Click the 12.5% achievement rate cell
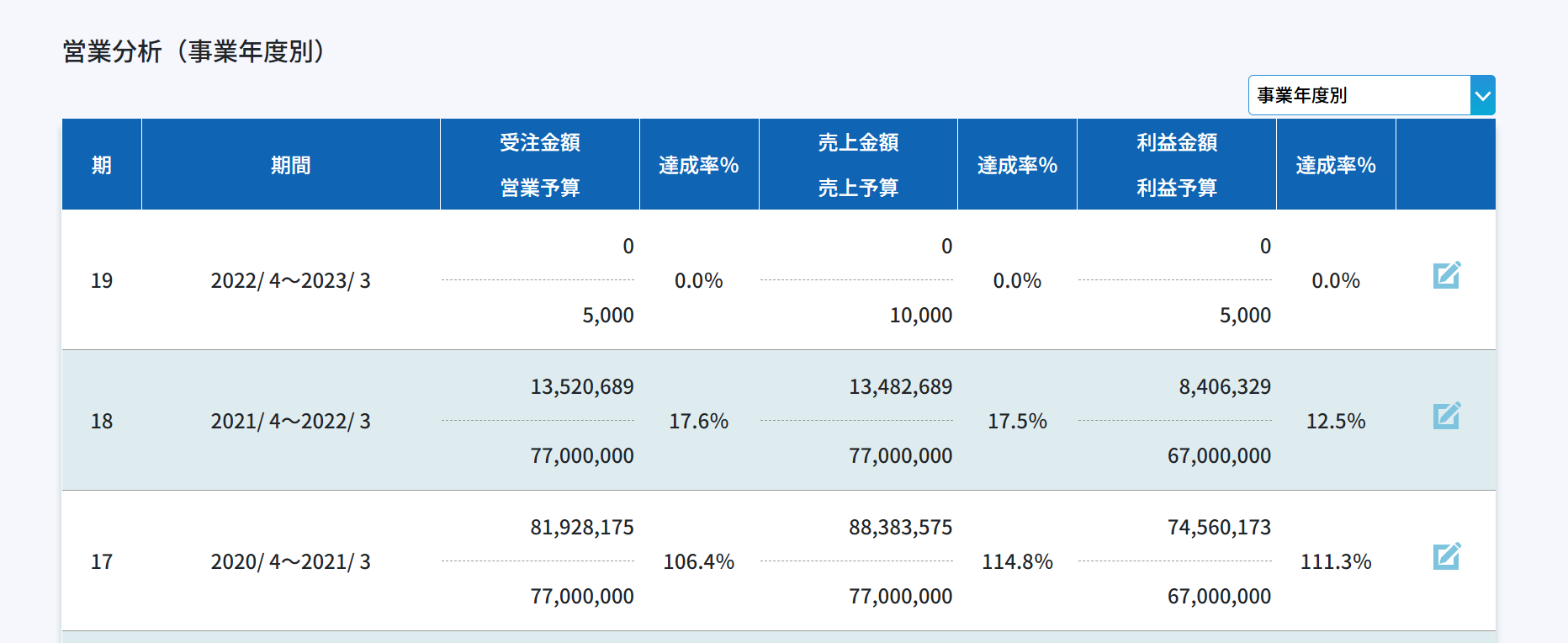The height and width of the screenshot is (643, 1568). 1335,421
